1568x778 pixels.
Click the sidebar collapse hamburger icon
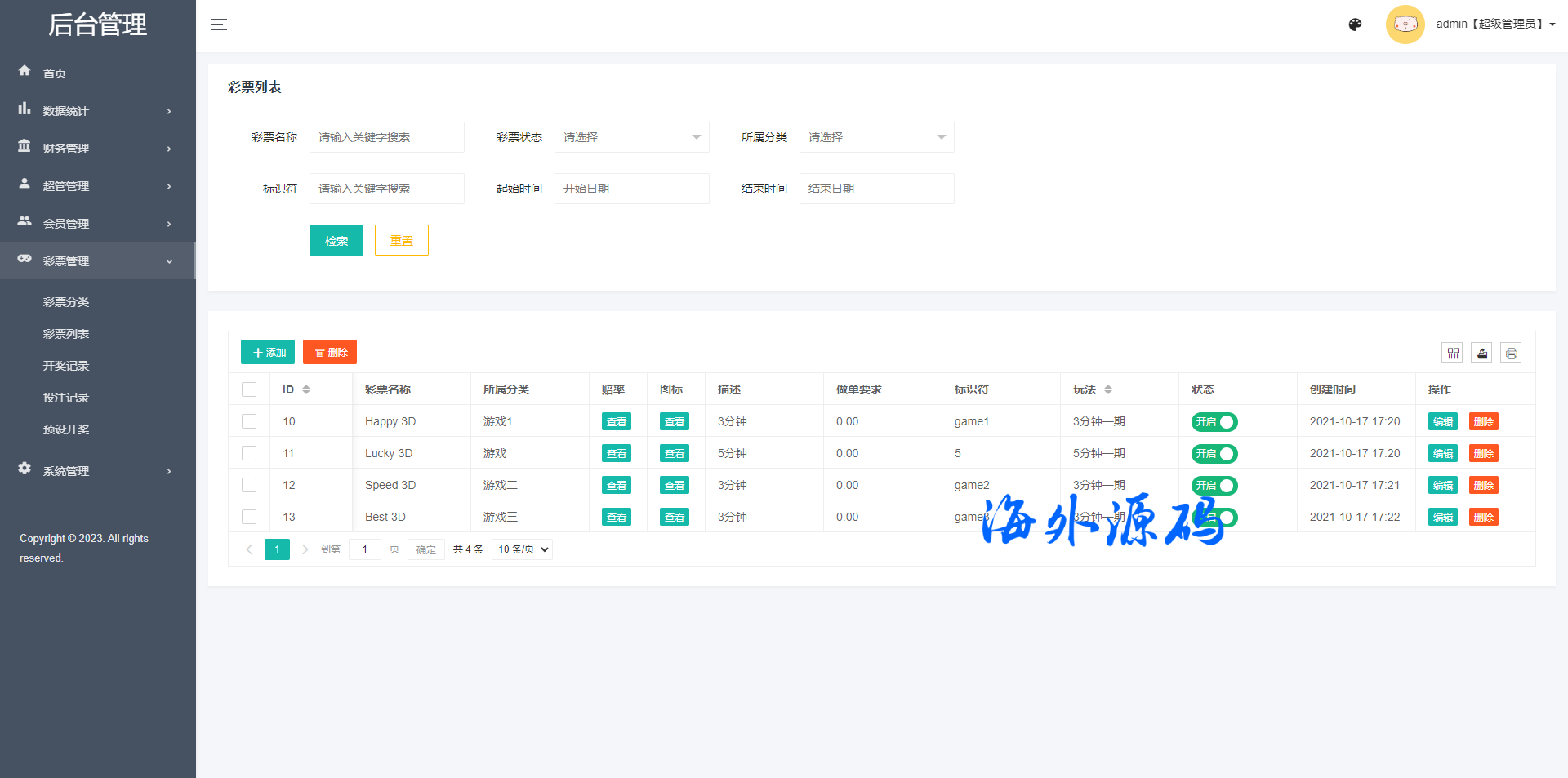click(x=219, y=24)
